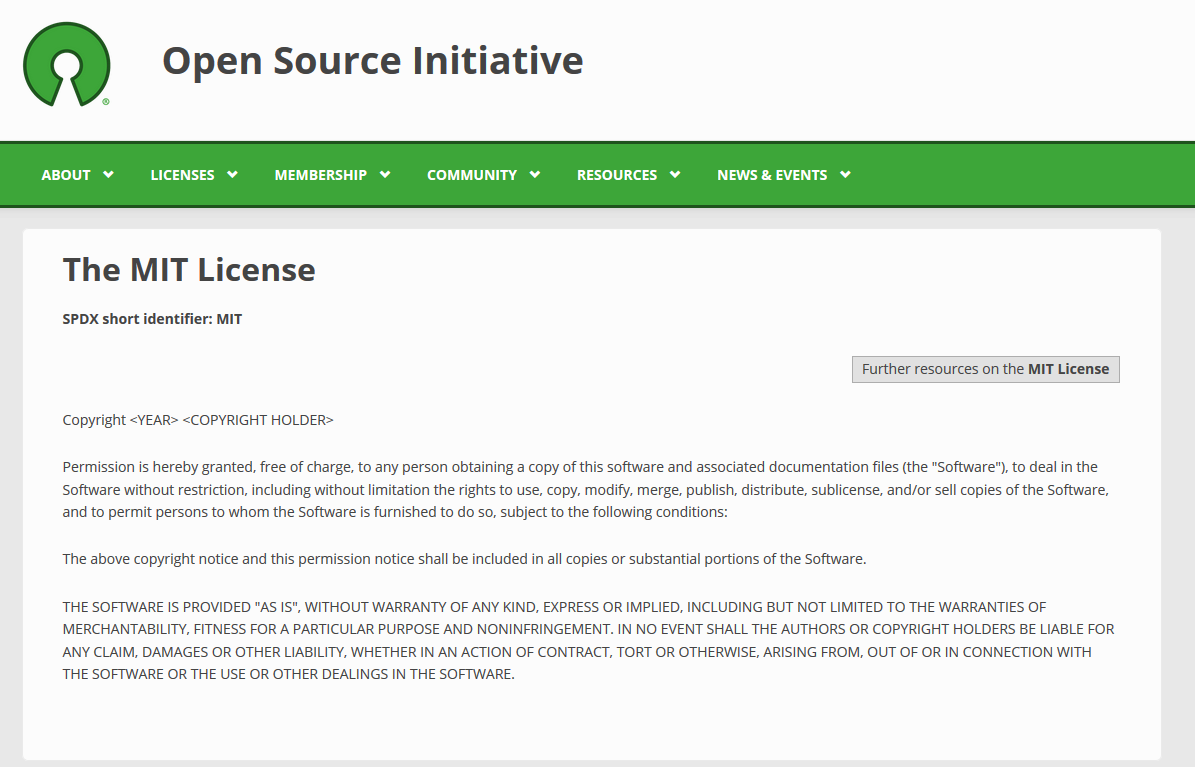Click The MIT License page heading
Screen dimensions: 1195x767
pyautogui.click(x=189, y=270)
